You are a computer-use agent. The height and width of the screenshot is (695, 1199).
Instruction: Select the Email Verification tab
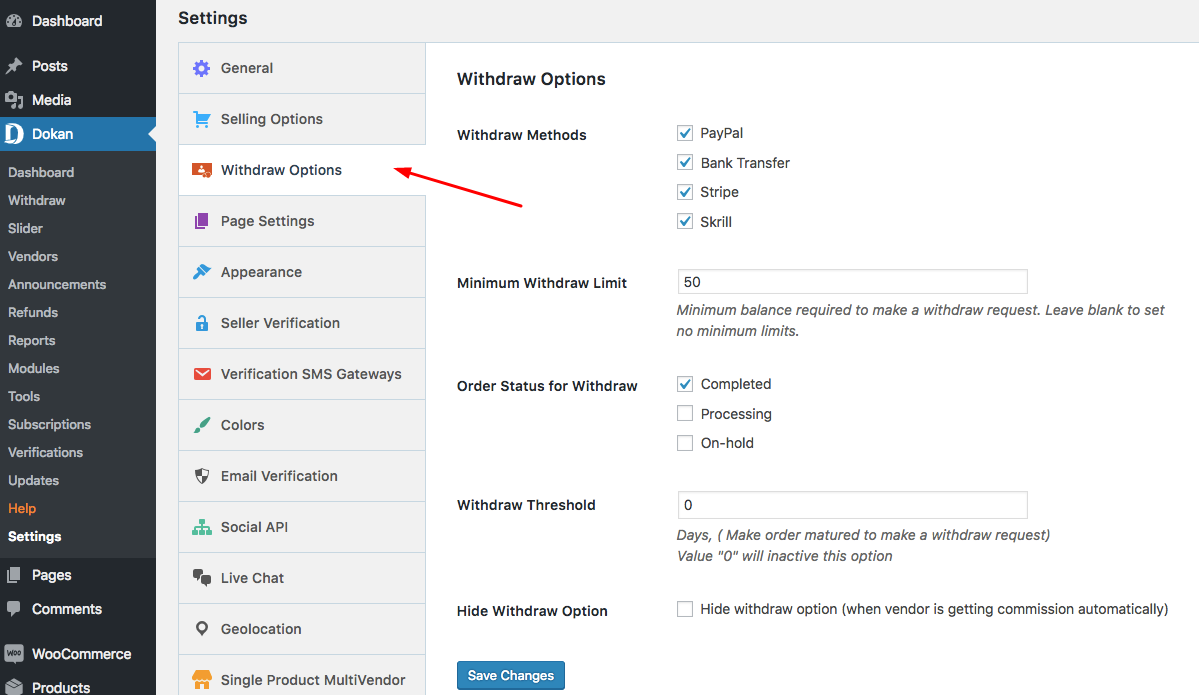302,476
